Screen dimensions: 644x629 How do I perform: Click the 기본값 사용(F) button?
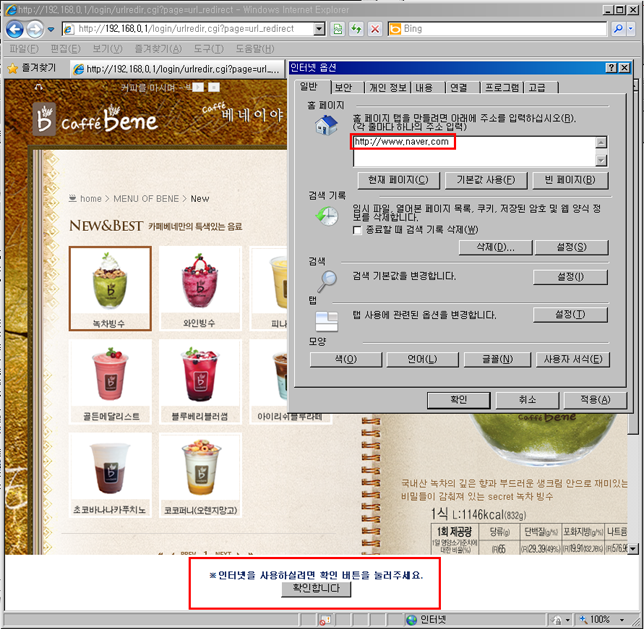click(486, 180)
